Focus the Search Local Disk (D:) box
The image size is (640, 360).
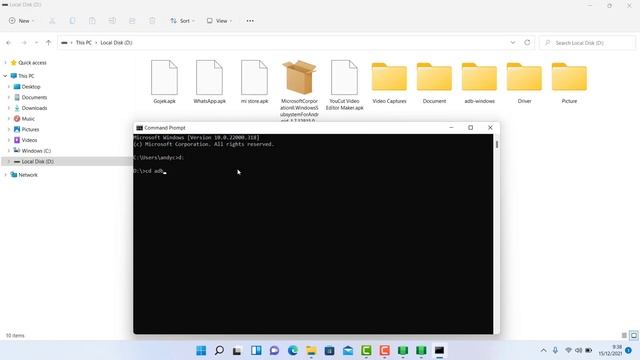587,42
